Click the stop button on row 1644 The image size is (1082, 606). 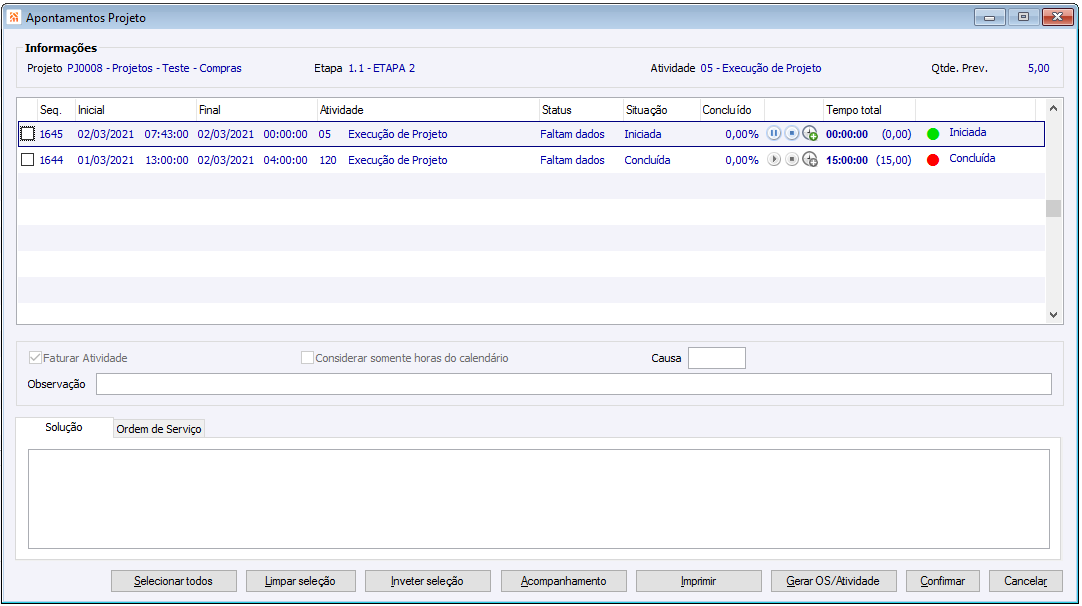[791, 159]
